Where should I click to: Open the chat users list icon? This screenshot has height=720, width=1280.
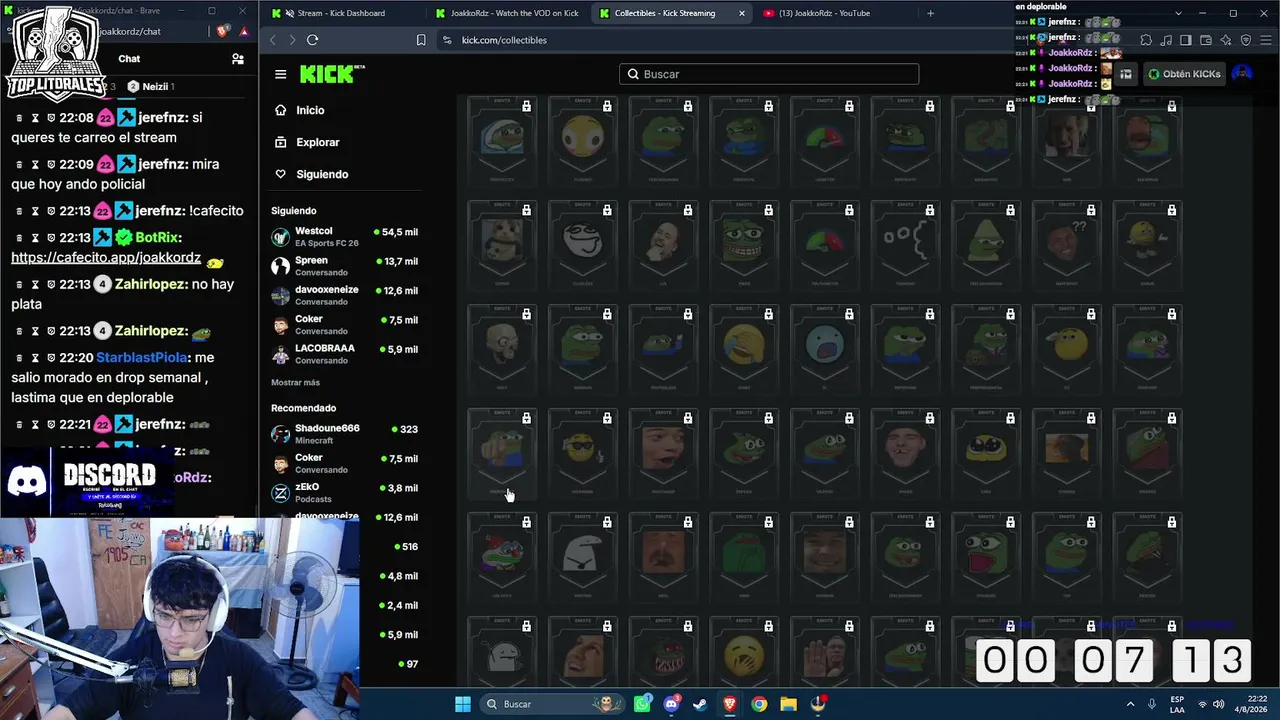[238, 59]
